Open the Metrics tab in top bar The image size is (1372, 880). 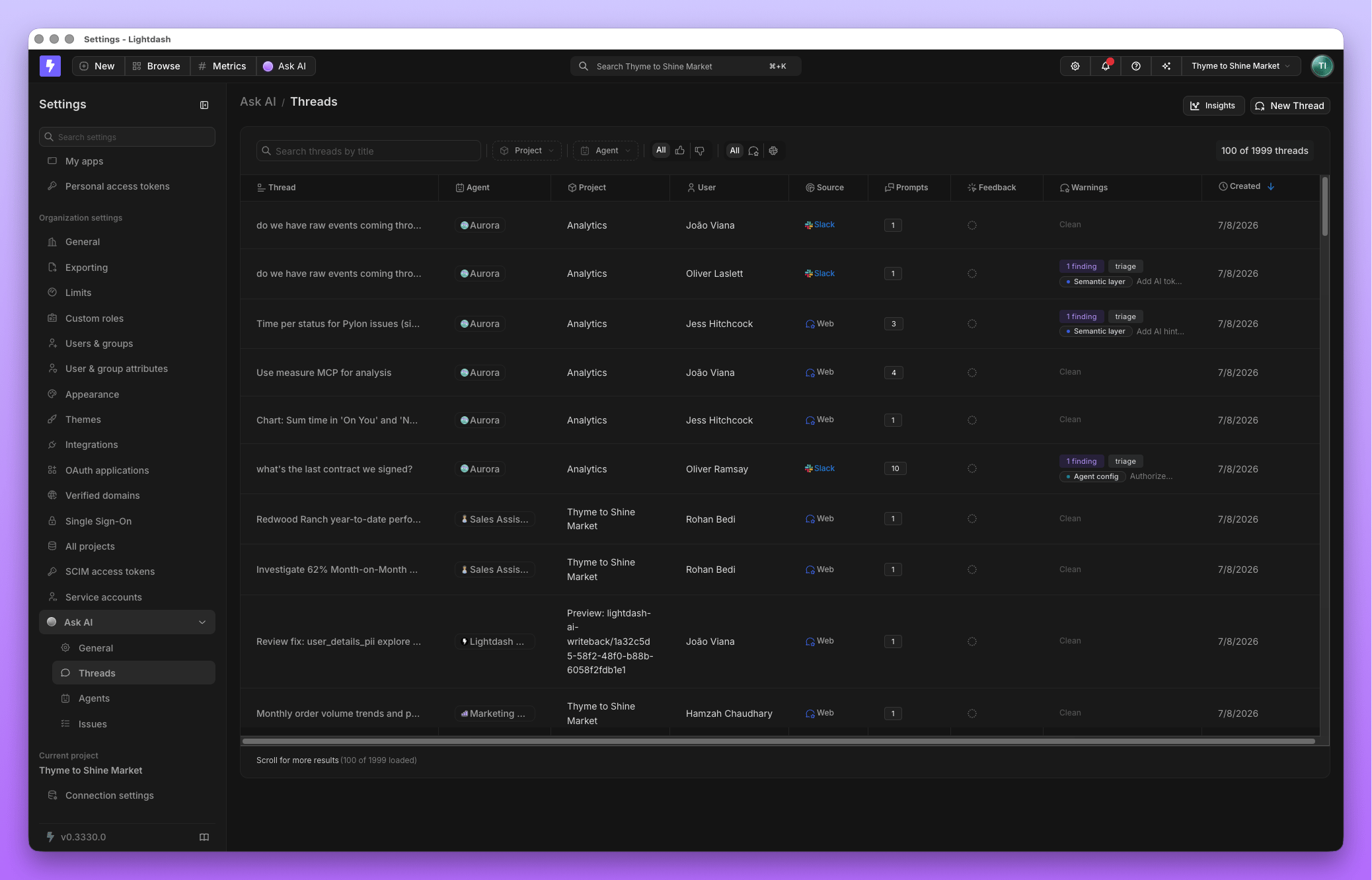[223, 66]
